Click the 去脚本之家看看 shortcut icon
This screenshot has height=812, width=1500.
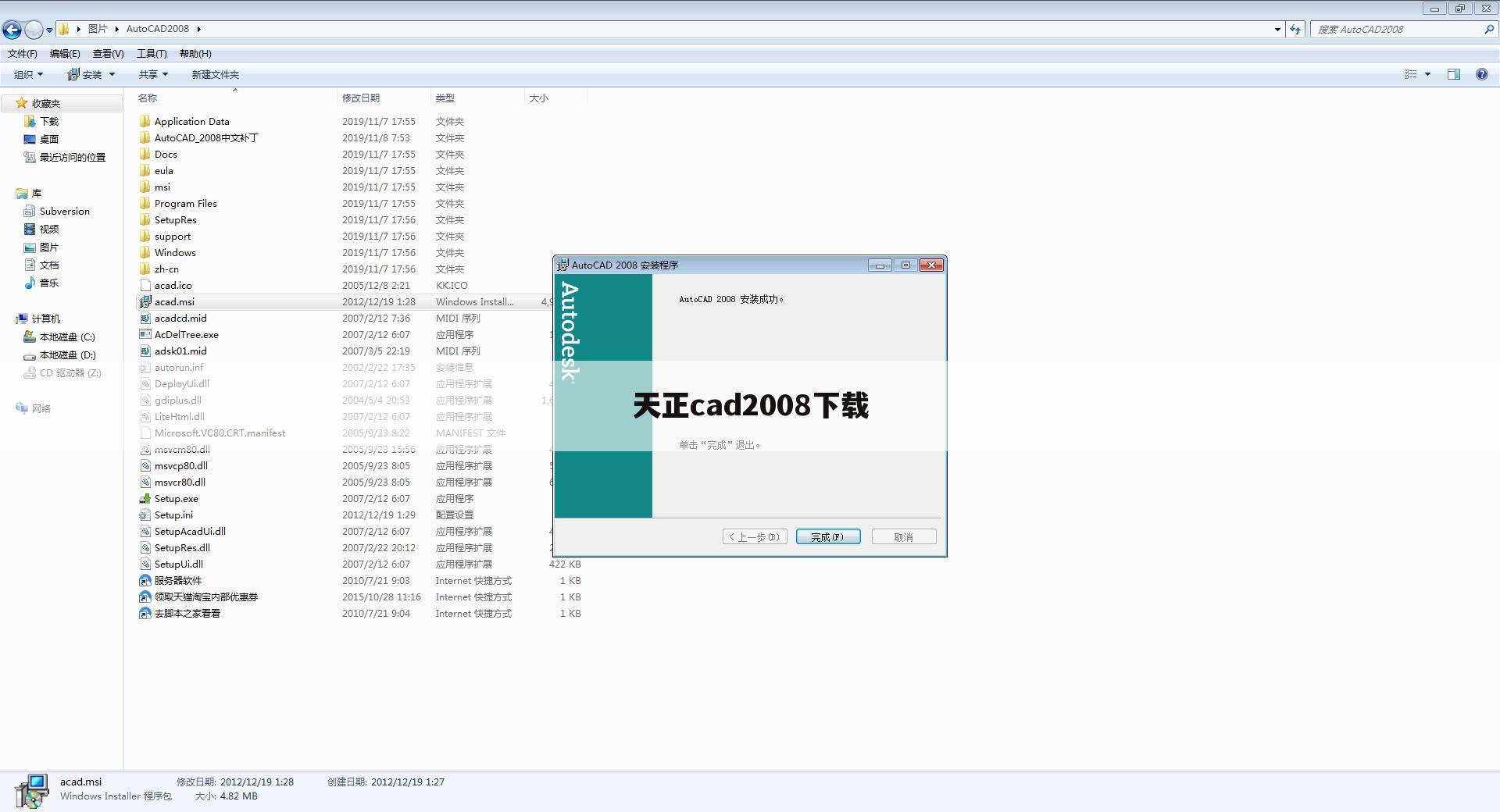click(145, 613)
